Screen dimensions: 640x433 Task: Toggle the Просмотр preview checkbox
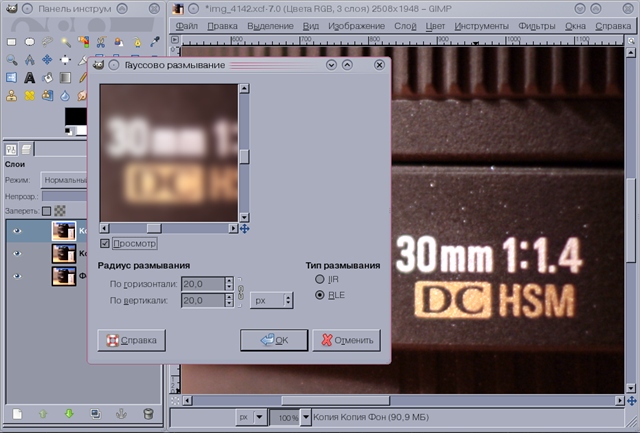pyautogui.click(x=106, y=243)
